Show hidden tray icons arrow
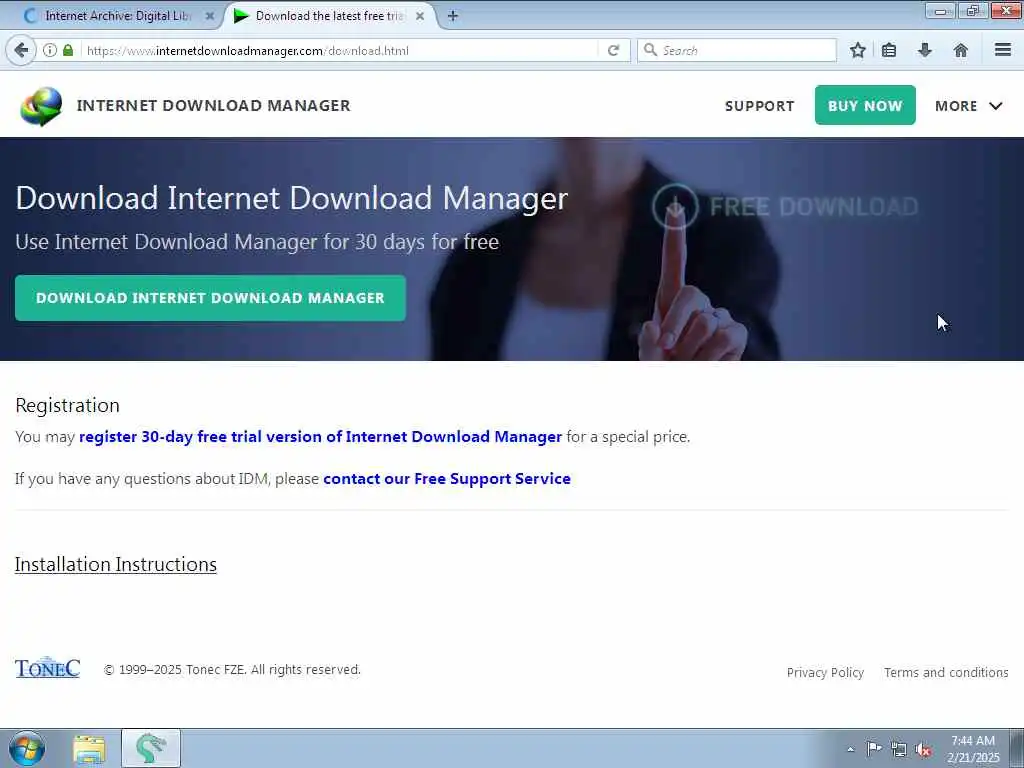 pos(850,749)
